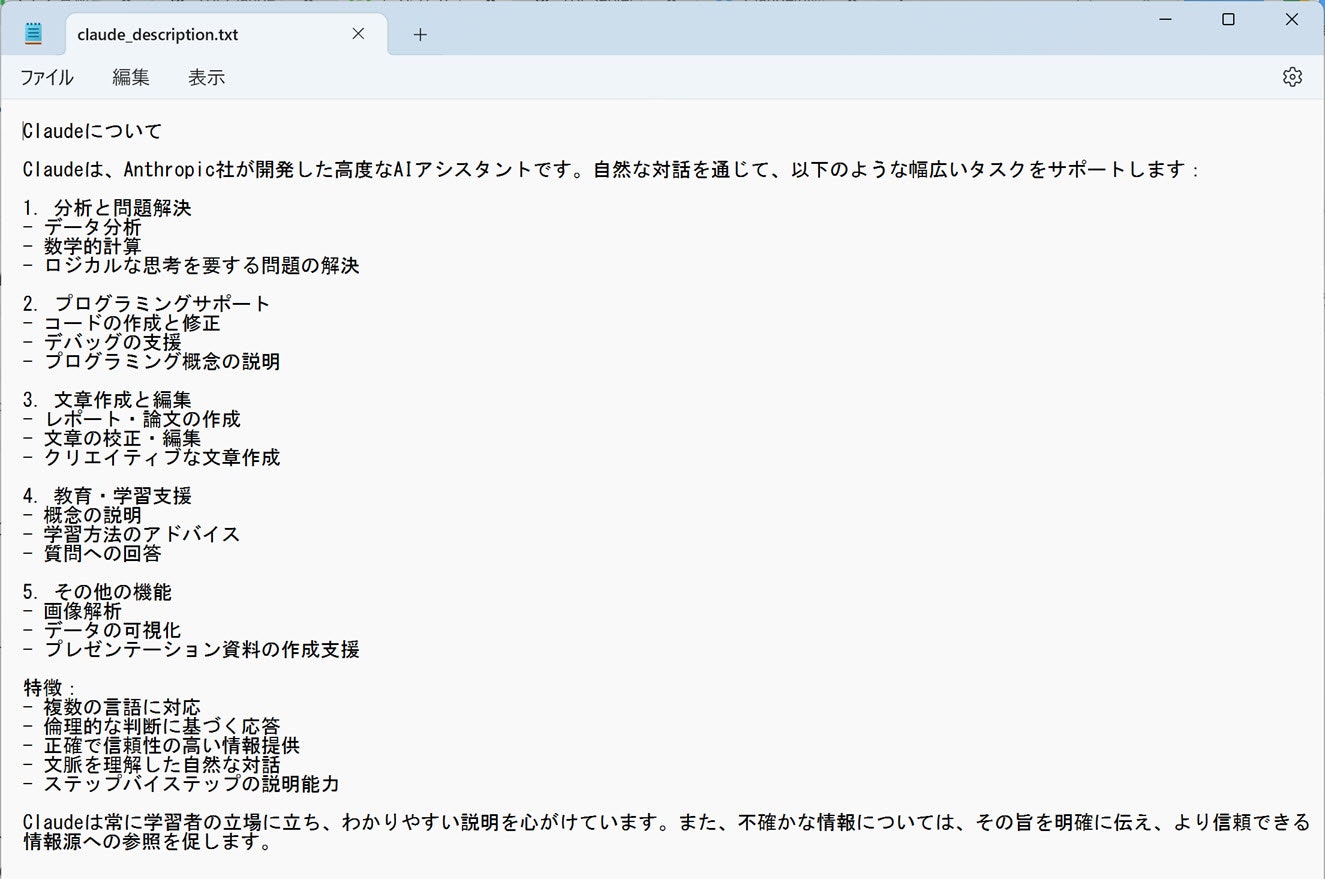Click the line '- プログラミング概念の説明'
1325x879 pixels.
coord(151,361)
